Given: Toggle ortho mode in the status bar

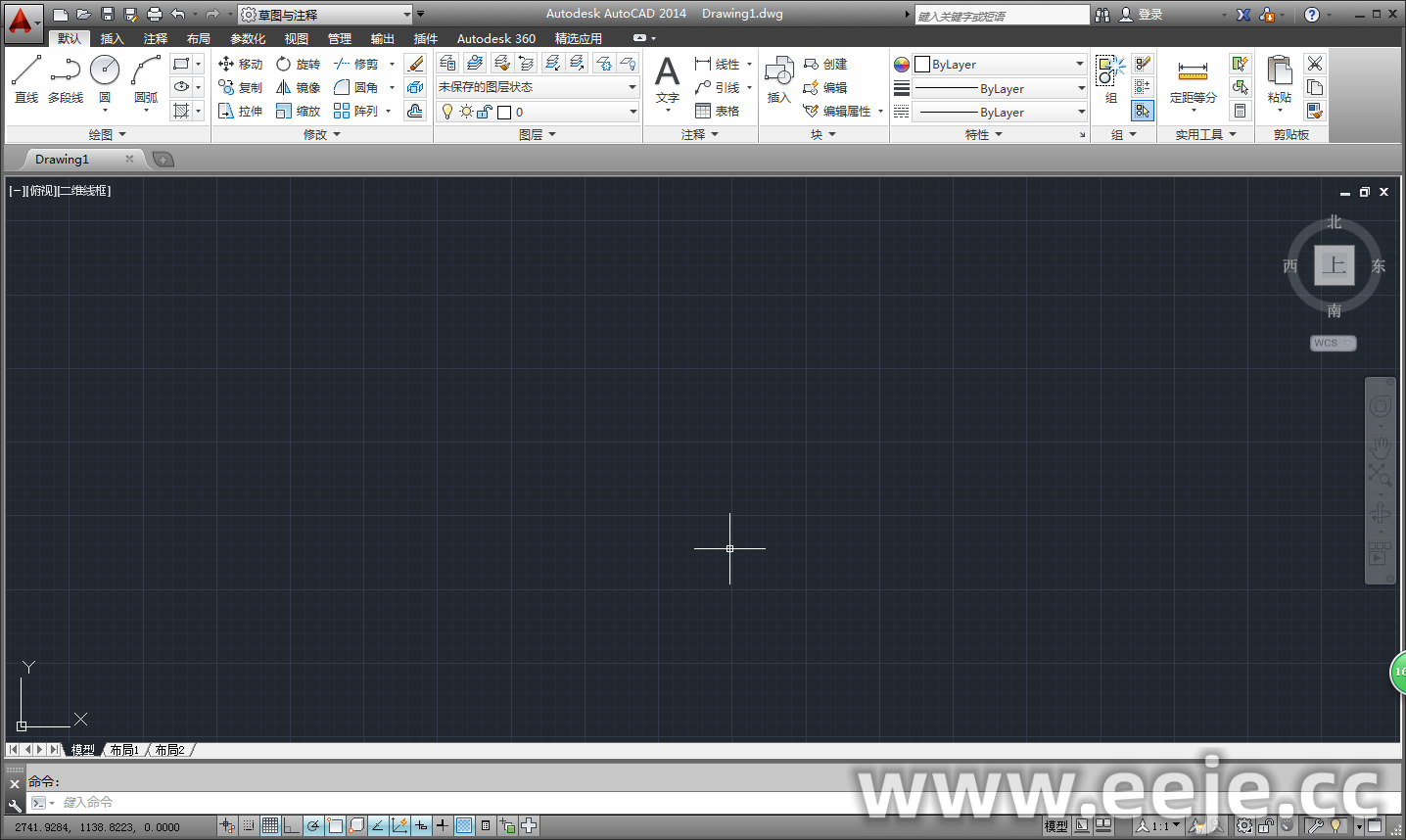Looking at the screenshot, I should pyautogui.click(x=292, y=826).
